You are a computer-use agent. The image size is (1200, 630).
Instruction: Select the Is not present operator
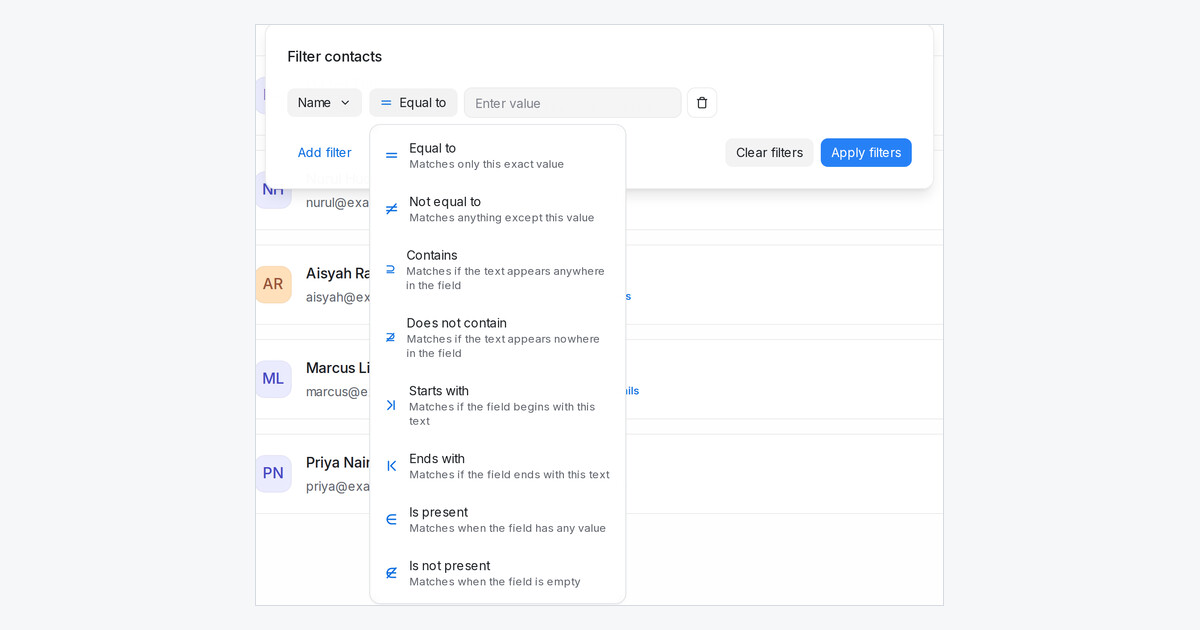pyautogui.click(x=498, y=573)
